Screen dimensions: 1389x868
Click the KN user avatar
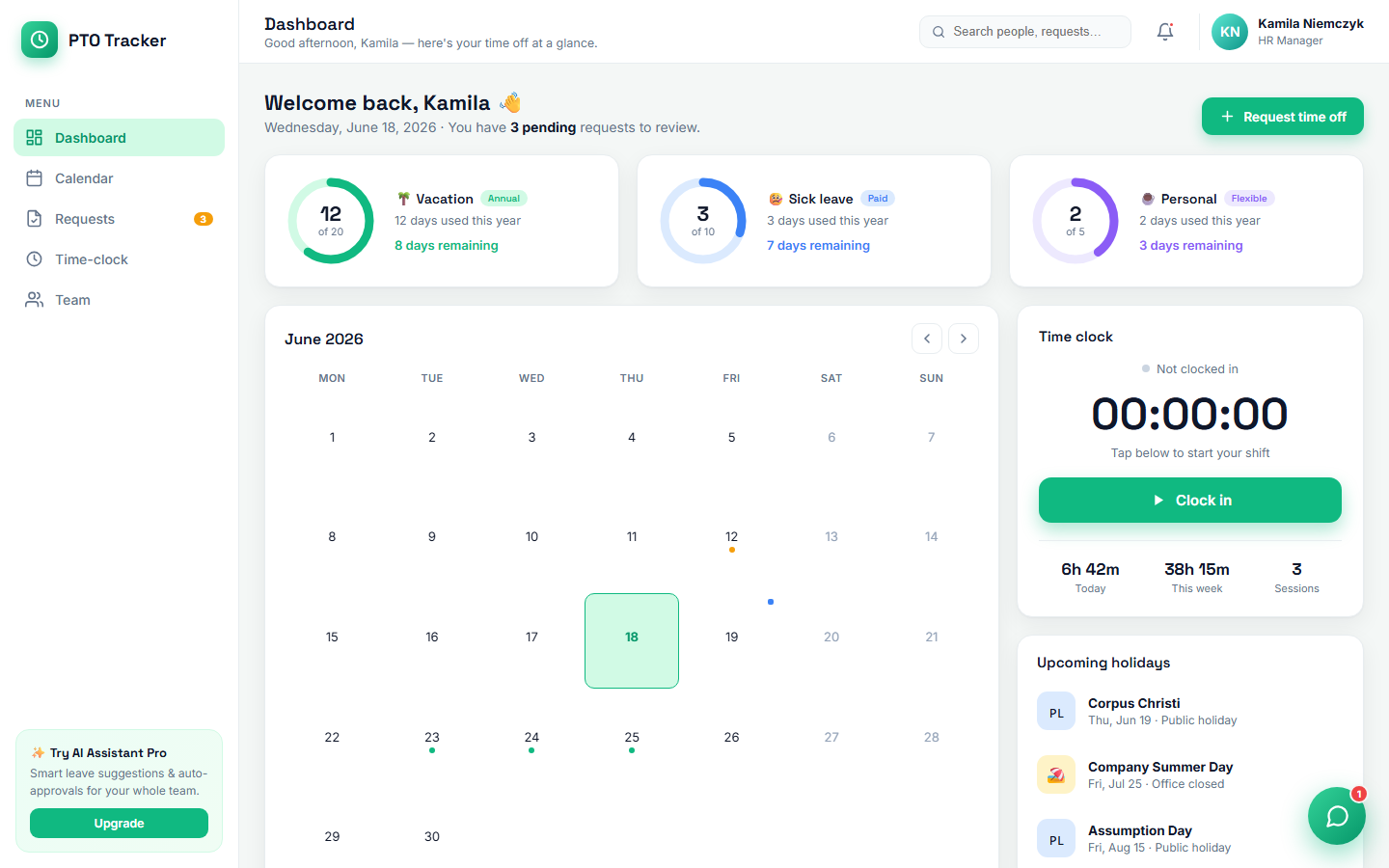pyautogui.click(x=1230, y=32)
